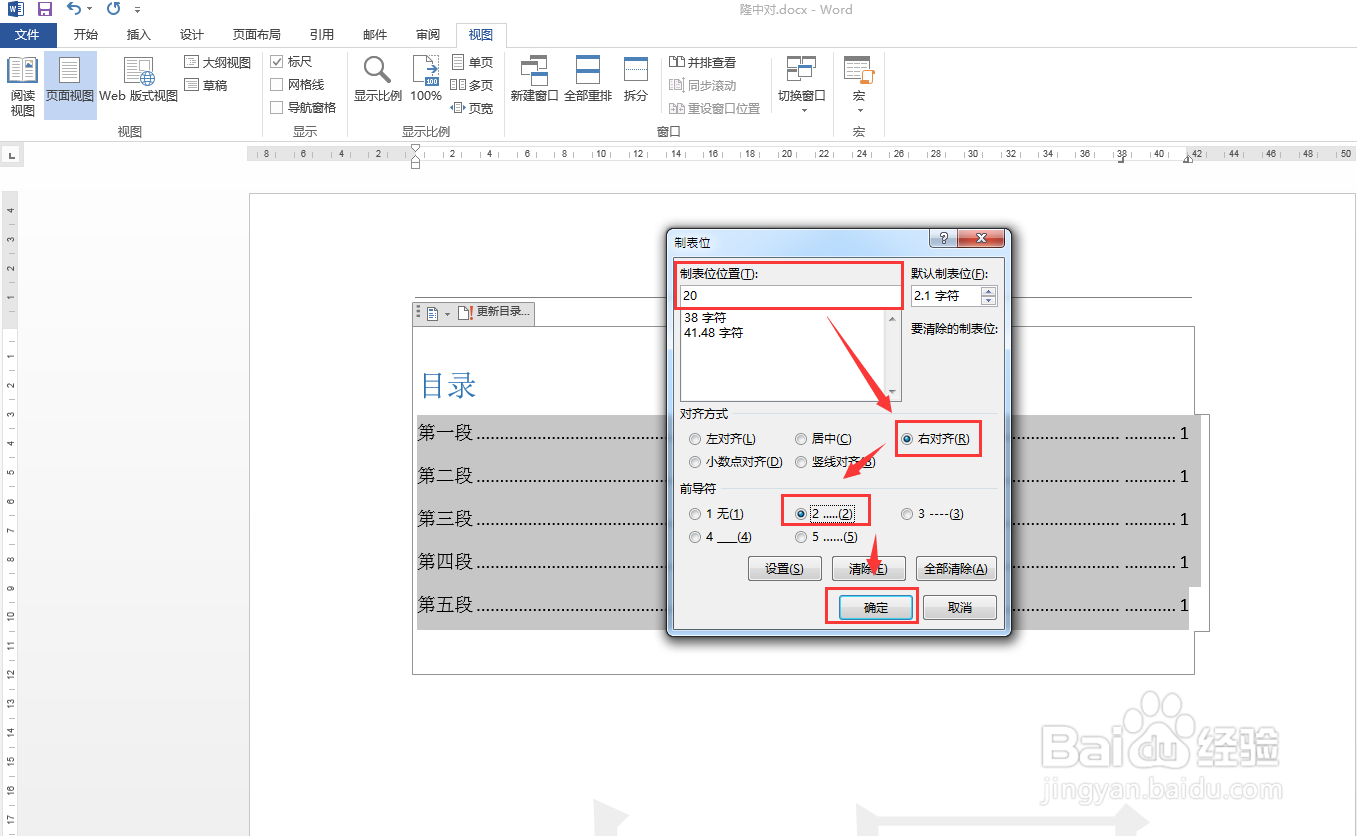Select Print Layout view (页面视图)

[70, 86]
